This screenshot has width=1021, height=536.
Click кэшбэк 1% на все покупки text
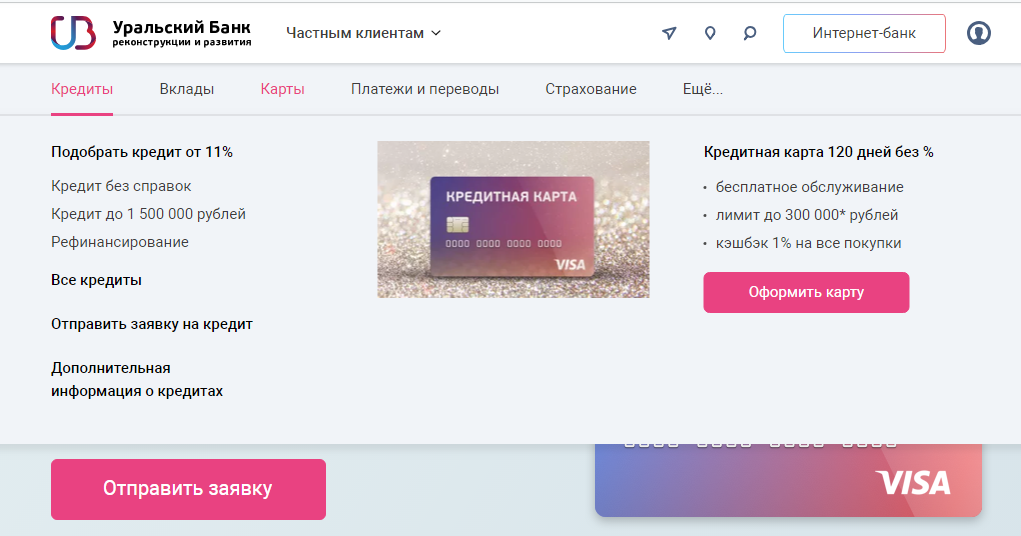click(808, 244)
